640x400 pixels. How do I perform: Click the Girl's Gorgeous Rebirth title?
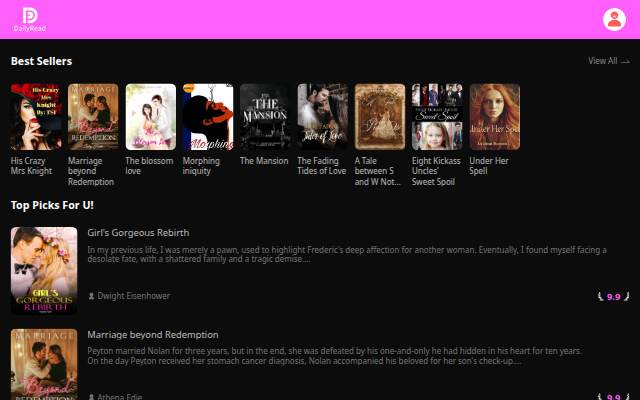(x=138, y=233)
